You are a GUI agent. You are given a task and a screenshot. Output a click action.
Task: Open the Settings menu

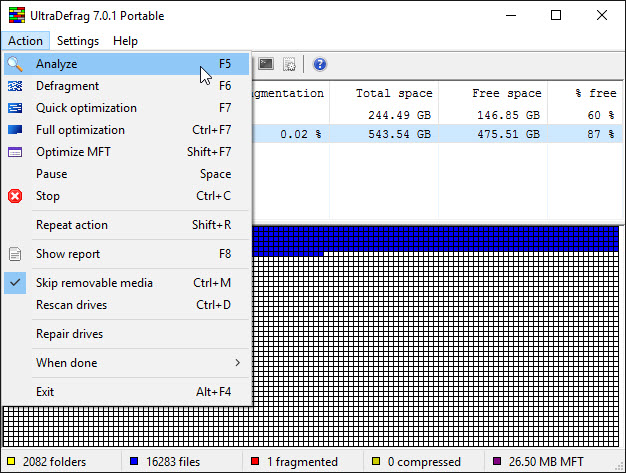78,41
